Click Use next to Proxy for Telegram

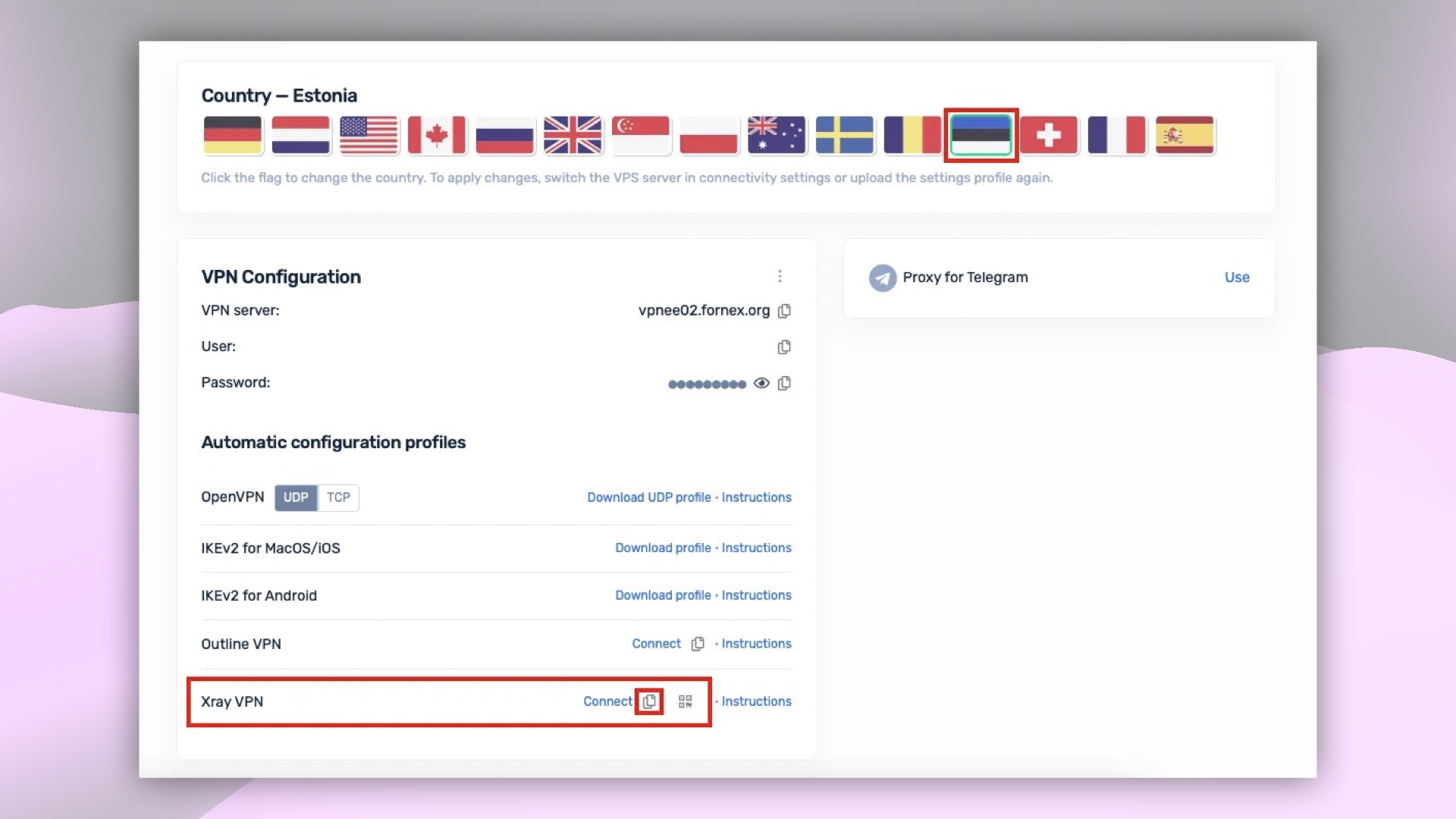pyautogui.click(x=1236, y=278)
